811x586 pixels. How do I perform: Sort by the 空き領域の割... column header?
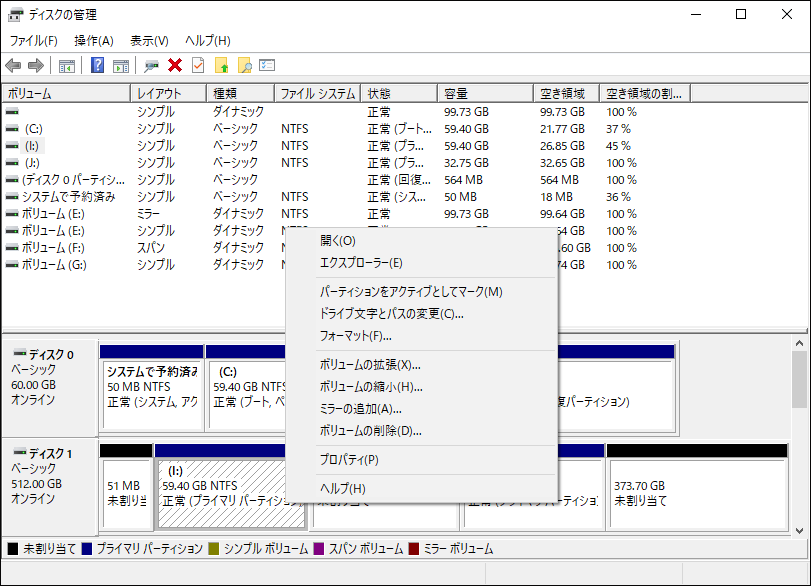[x=645, y=94]
